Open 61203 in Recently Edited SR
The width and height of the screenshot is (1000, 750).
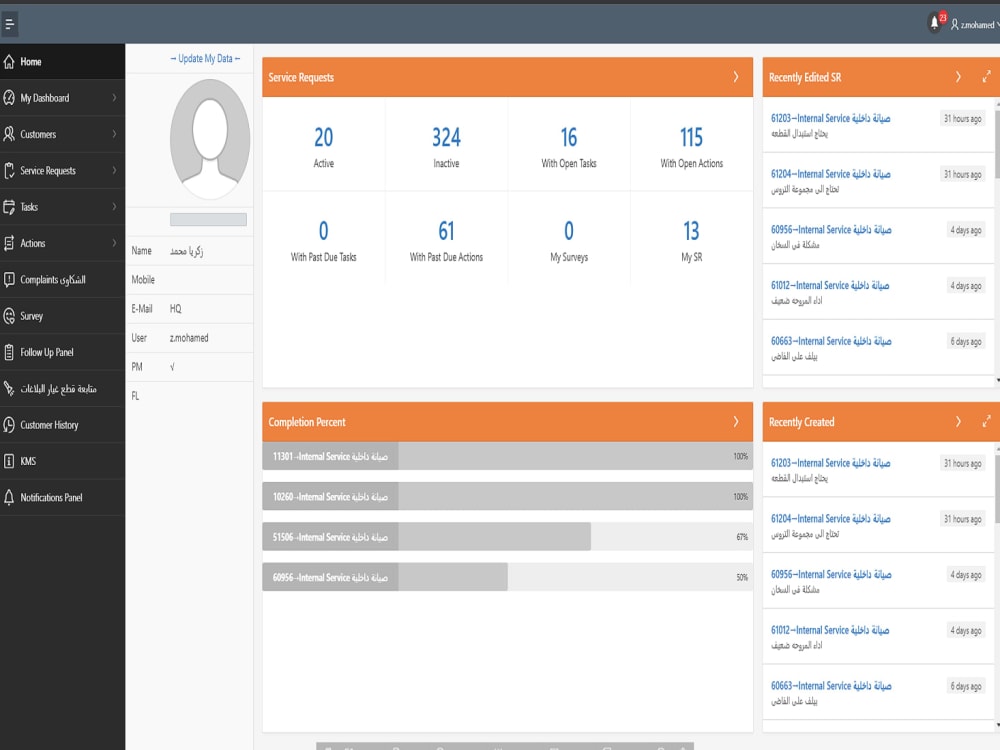point(830,118)
